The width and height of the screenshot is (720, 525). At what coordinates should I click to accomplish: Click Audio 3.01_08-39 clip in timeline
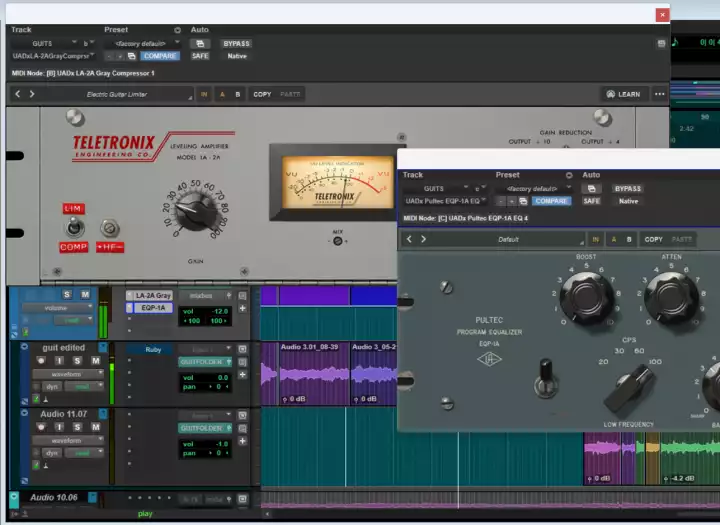(x=315, y=373)
